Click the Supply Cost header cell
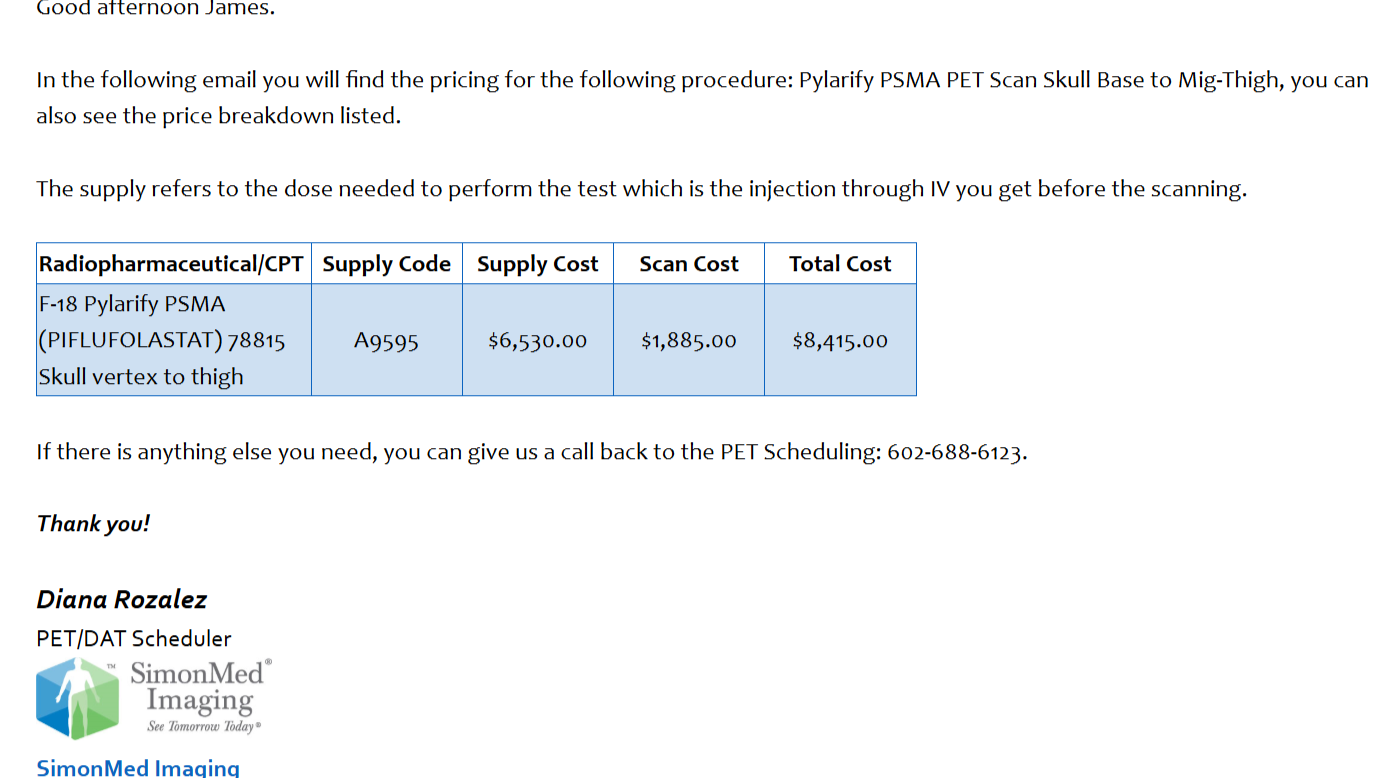The image size is (1378, 778). pyautogui.click(x=538, y=264)
